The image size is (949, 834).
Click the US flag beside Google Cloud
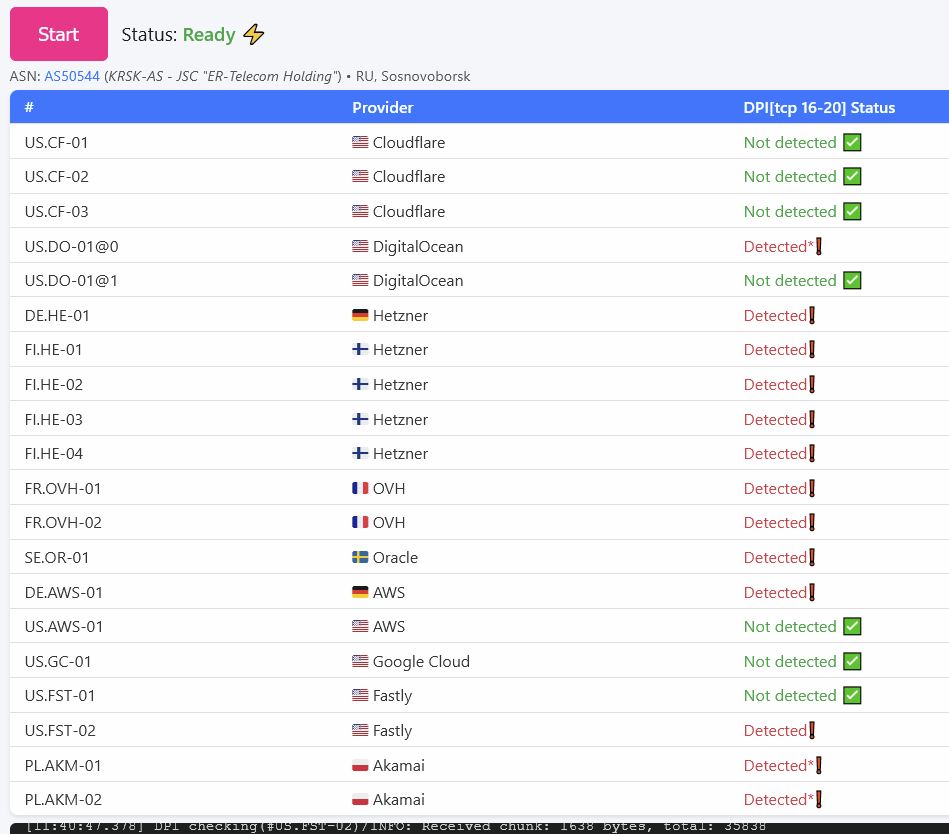point(360,661)
